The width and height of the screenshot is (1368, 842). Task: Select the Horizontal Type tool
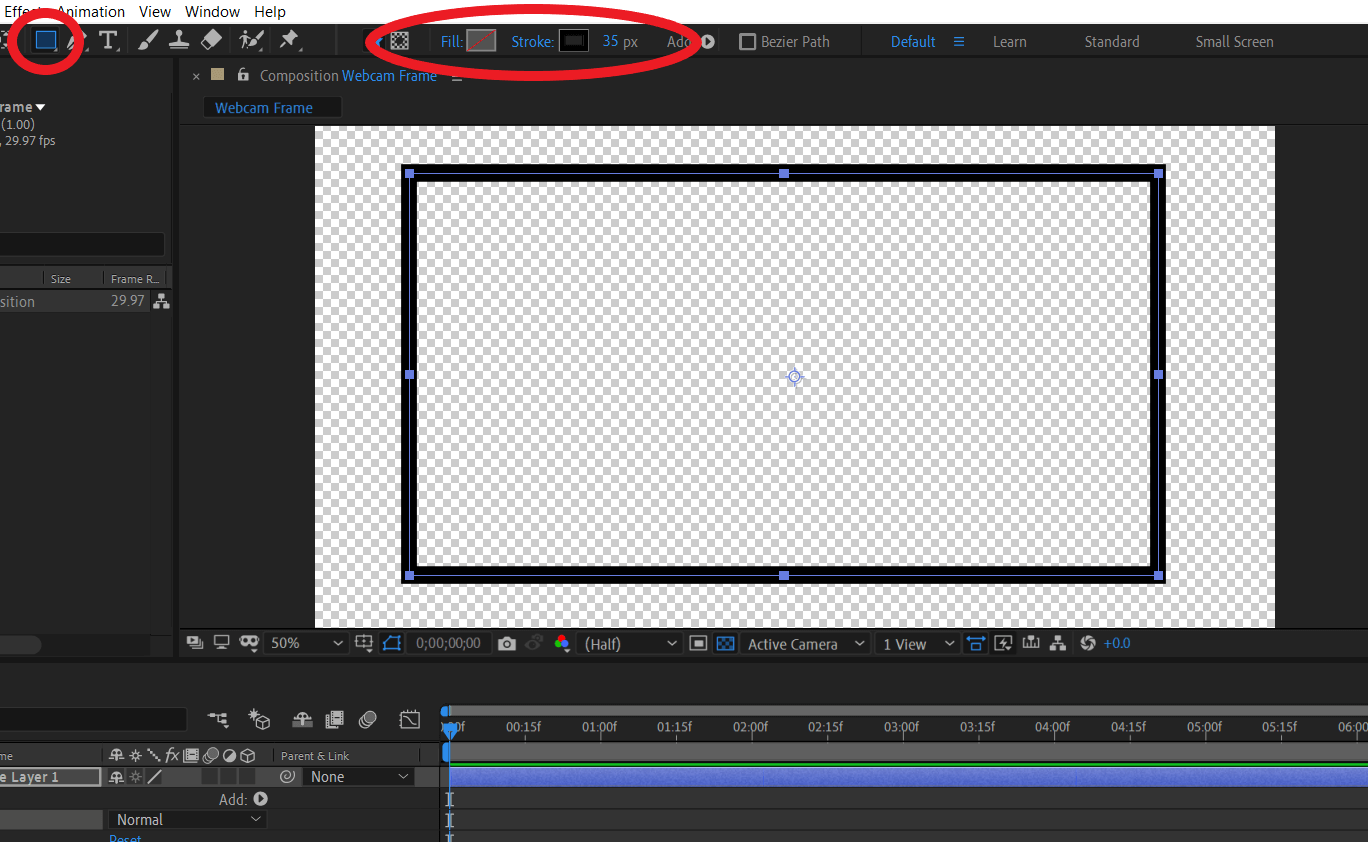[x=108, y=41]
